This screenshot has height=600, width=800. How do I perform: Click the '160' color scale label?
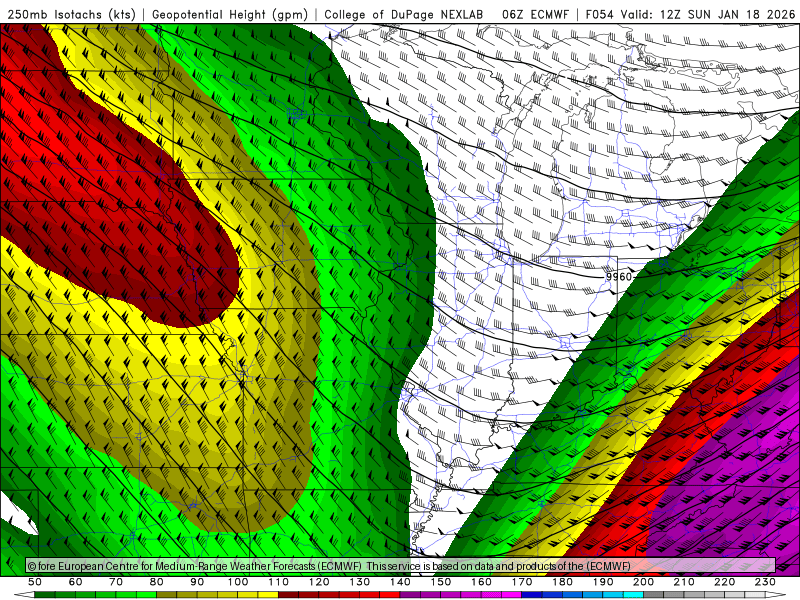click(482, 582)
